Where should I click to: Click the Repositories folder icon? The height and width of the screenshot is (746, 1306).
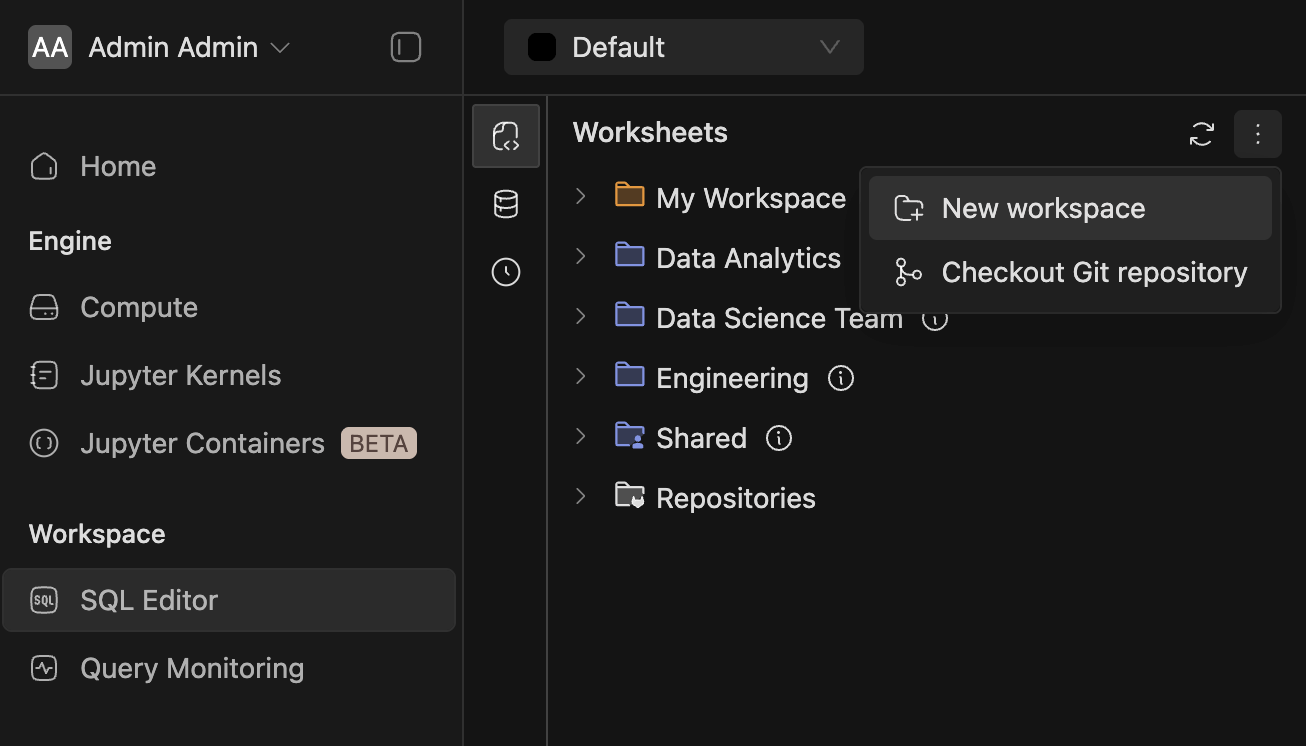630,495
